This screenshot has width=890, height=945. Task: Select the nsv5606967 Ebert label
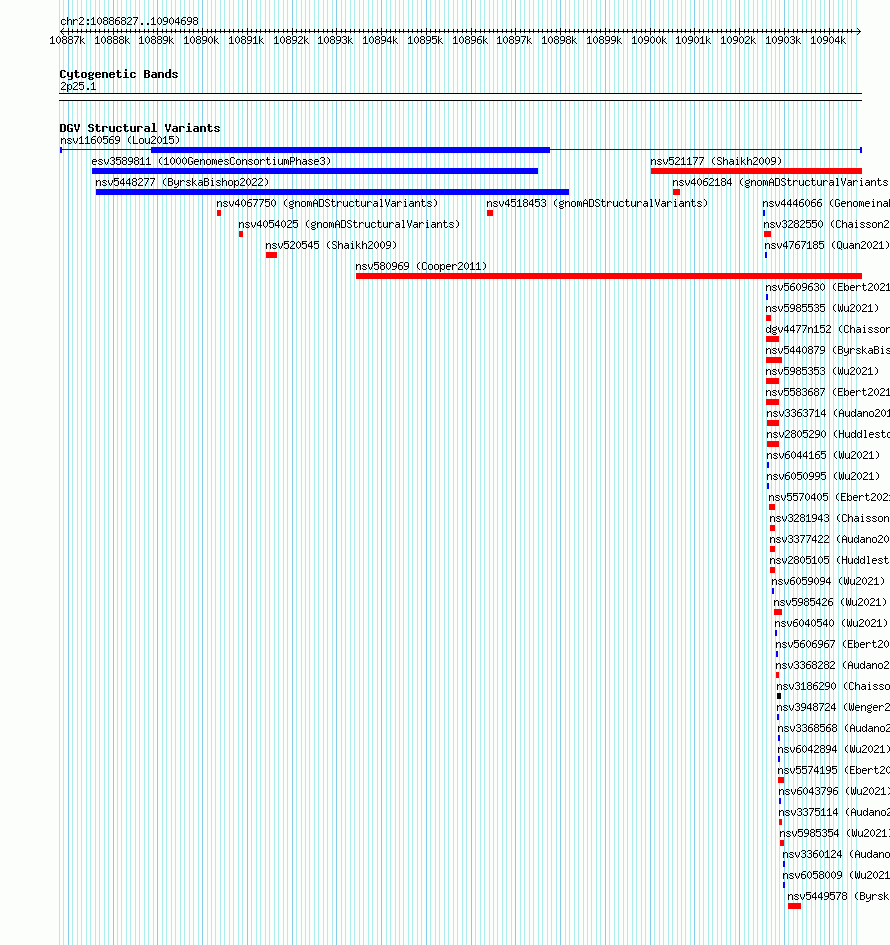pos(832,645)
